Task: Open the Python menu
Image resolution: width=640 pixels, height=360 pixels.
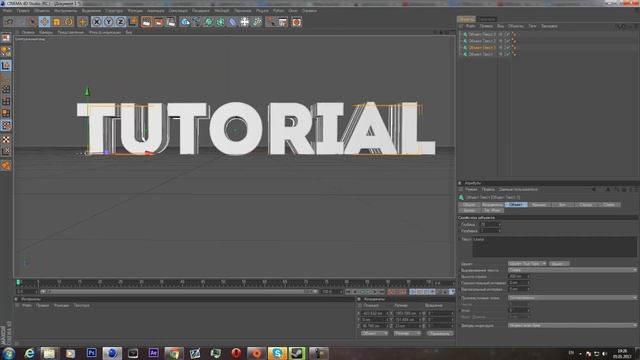Action: coord(278,11)
